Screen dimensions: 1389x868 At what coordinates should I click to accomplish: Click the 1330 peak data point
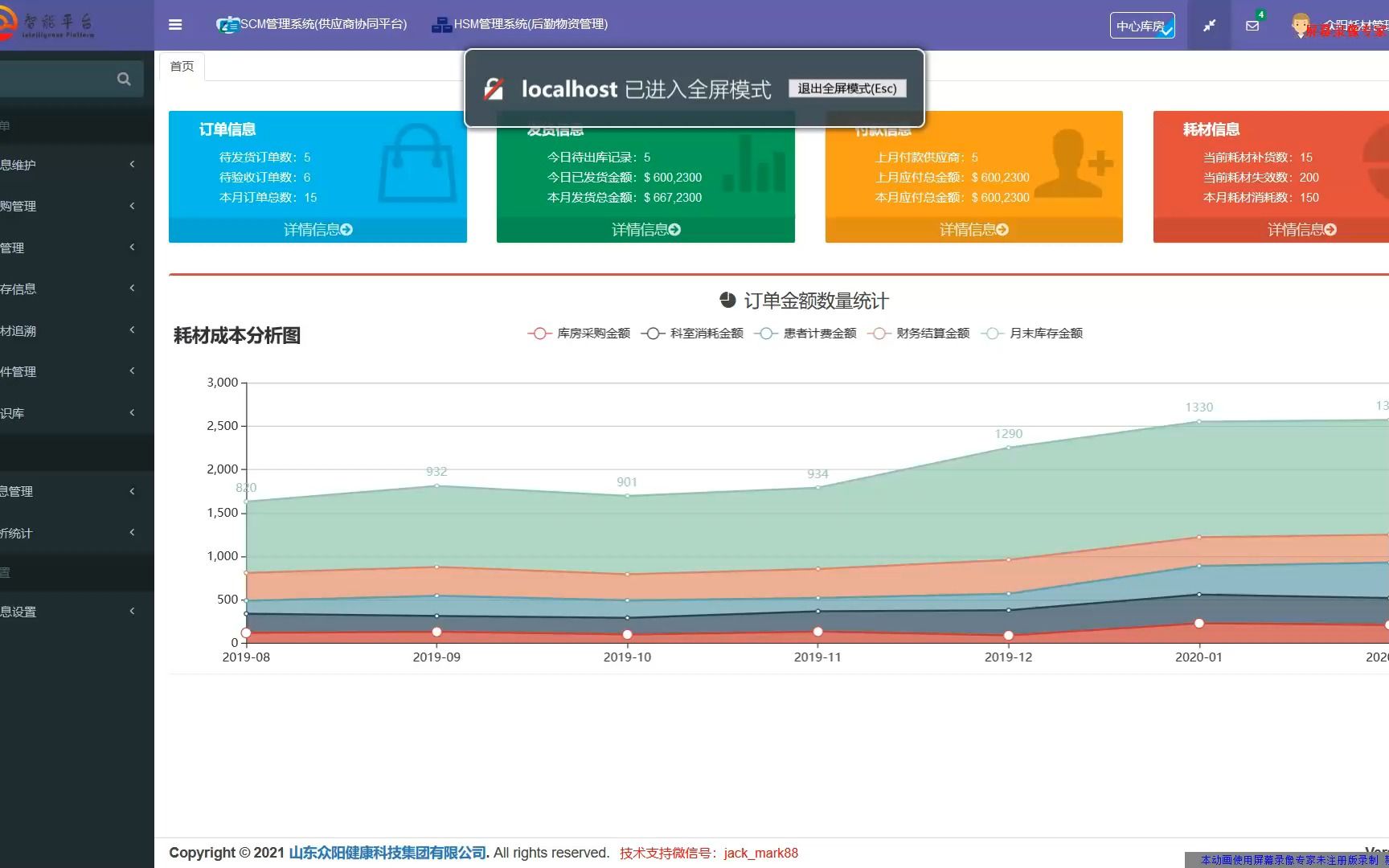click(1199, 421)
